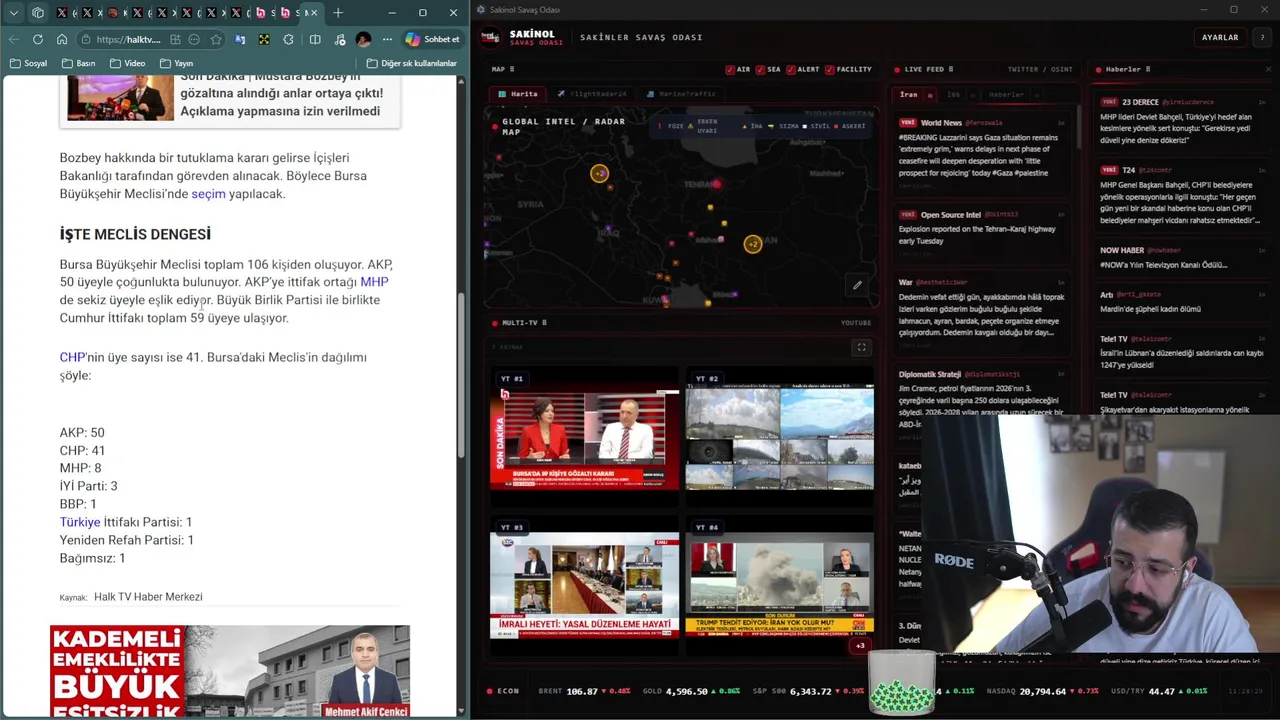
Task: Follow the CHP link in article
Action: (x=72, y=357)
